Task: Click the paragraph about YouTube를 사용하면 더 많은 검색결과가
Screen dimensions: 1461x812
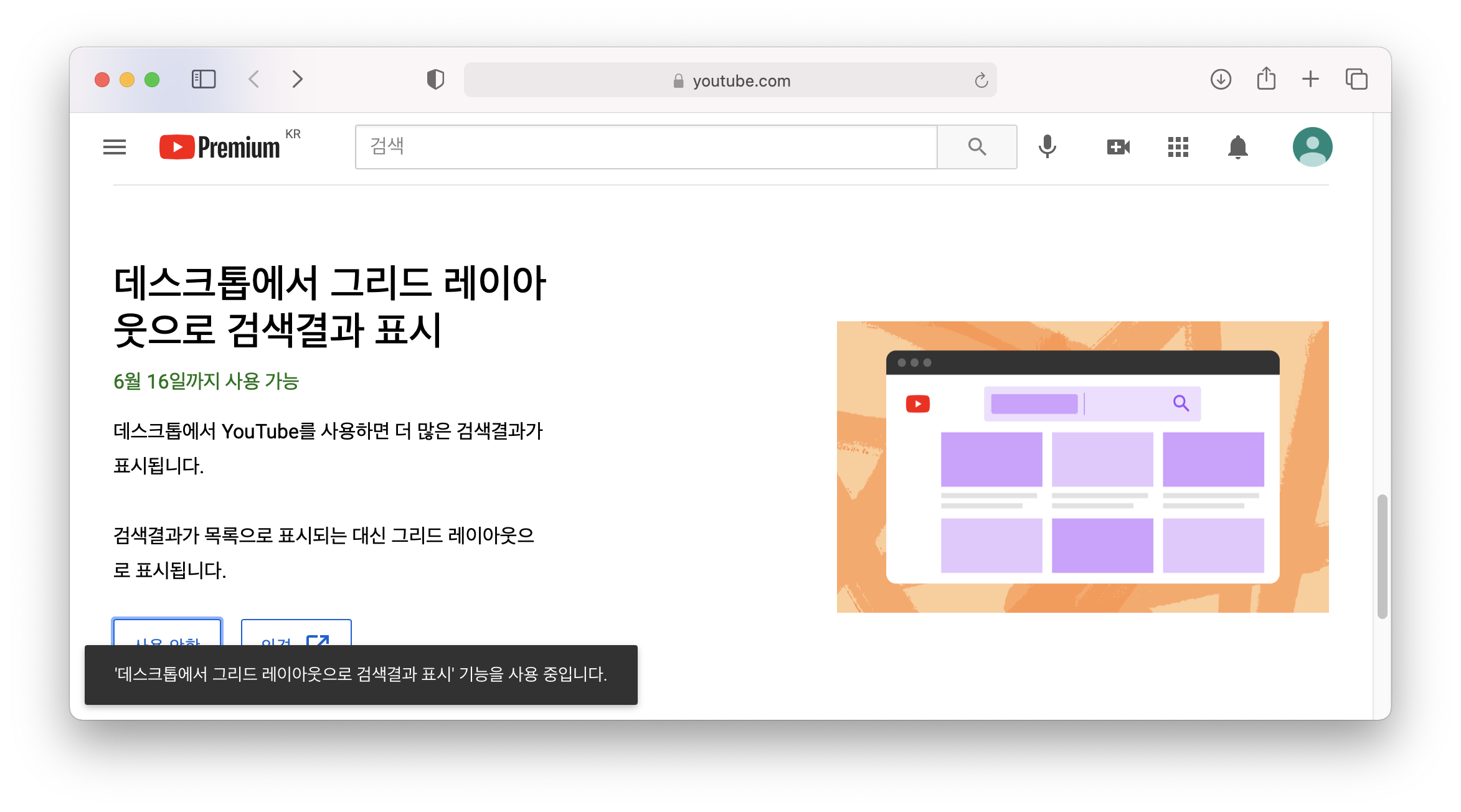Action: pyautogui.click(x=328, y=448)
